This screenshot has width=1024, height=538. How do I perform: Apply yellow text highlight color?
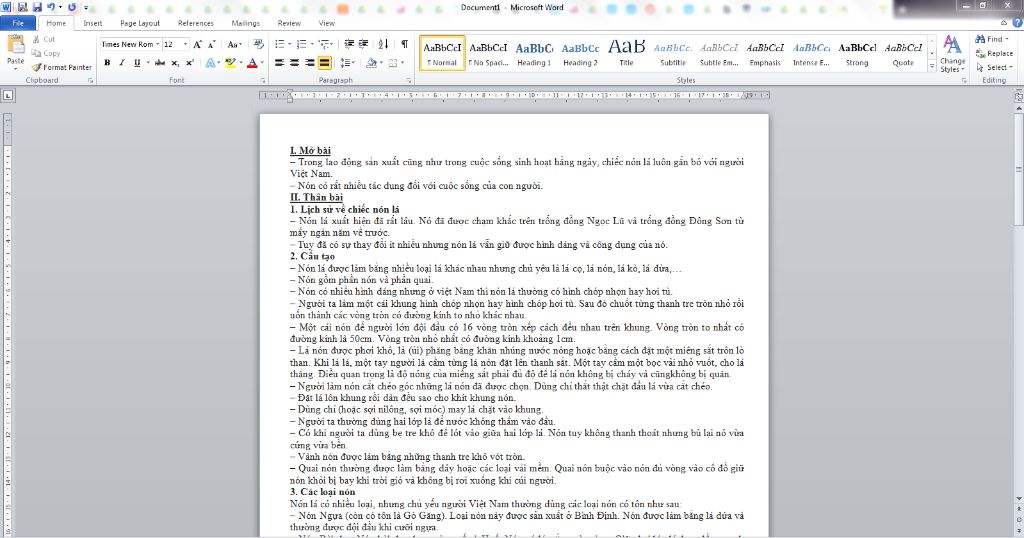[x=229, y=63]
